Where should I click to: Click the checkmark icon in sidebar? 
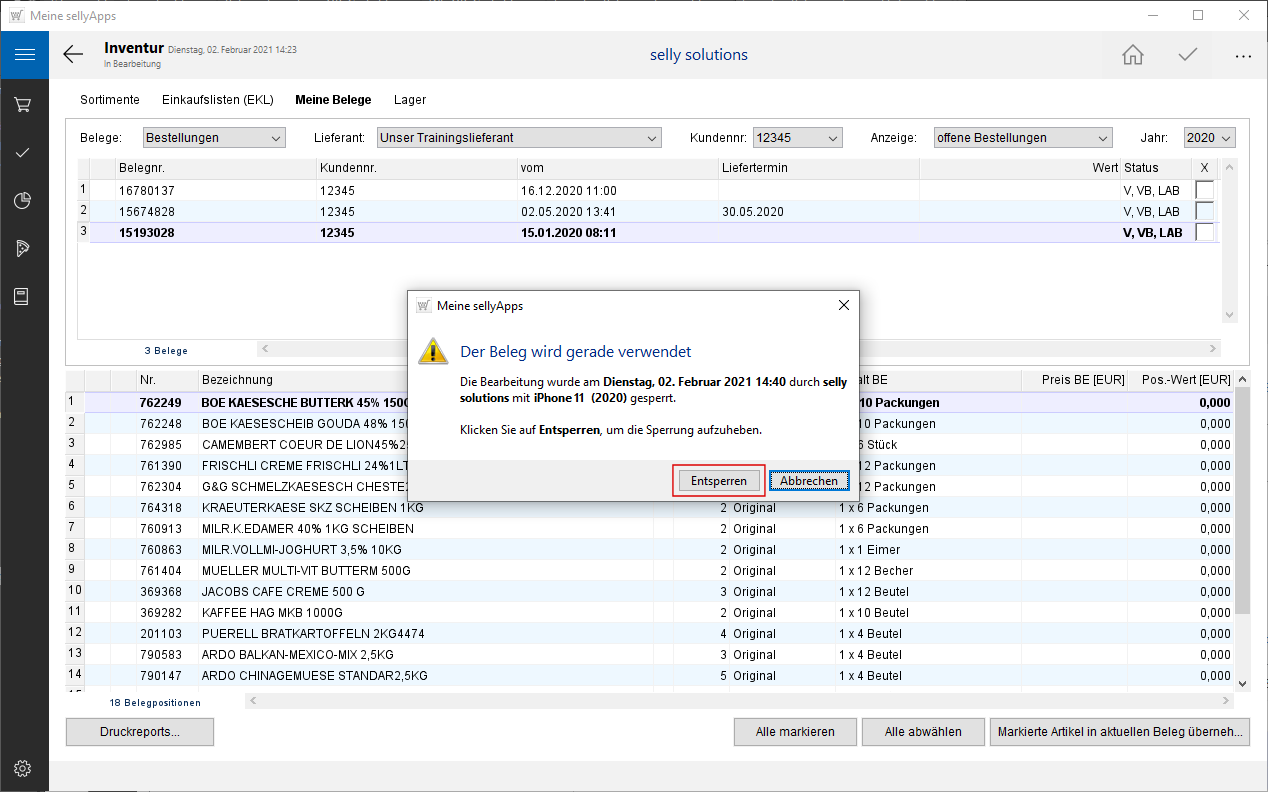click(24, 153)
